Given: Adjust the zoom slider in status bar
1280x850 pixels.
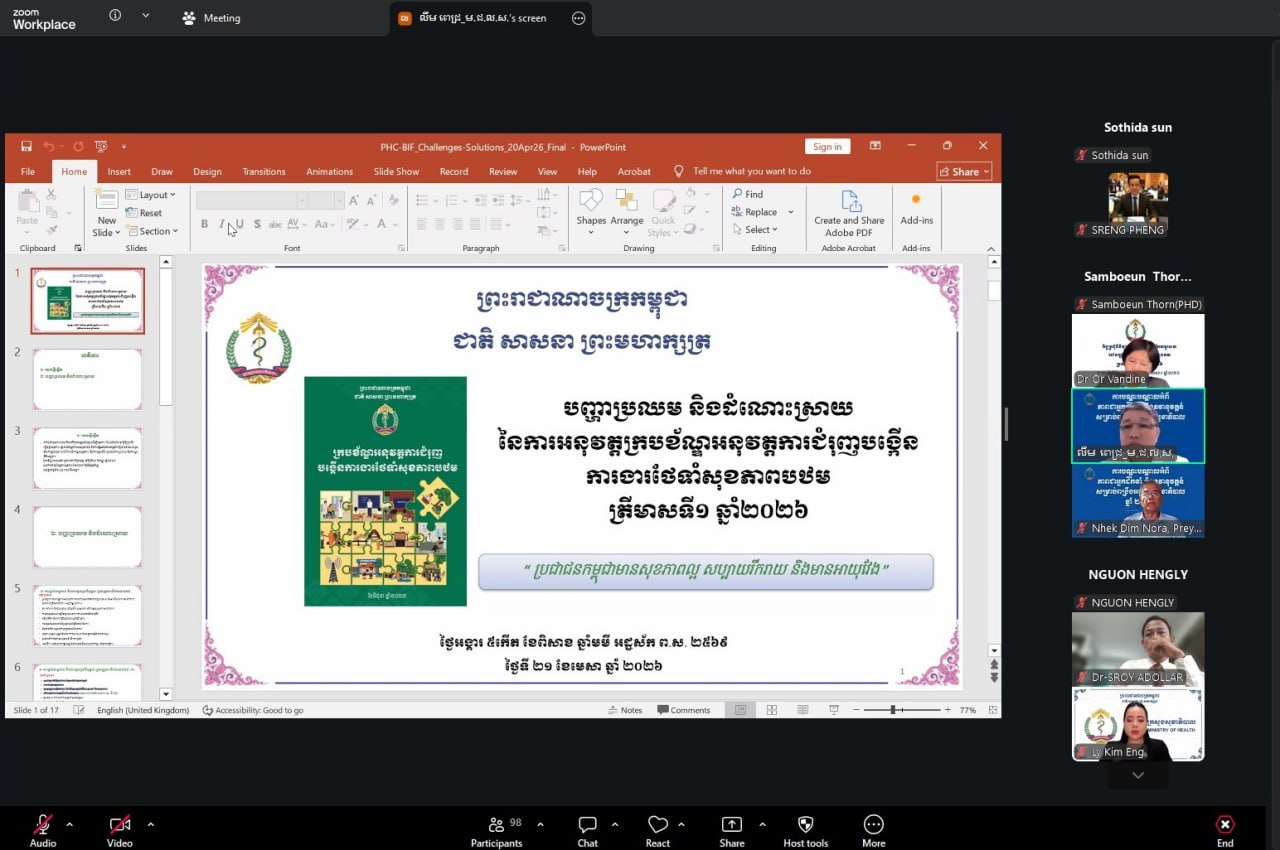Looking at the screenshot, I should pyautogui.click(x=893, y=710).
